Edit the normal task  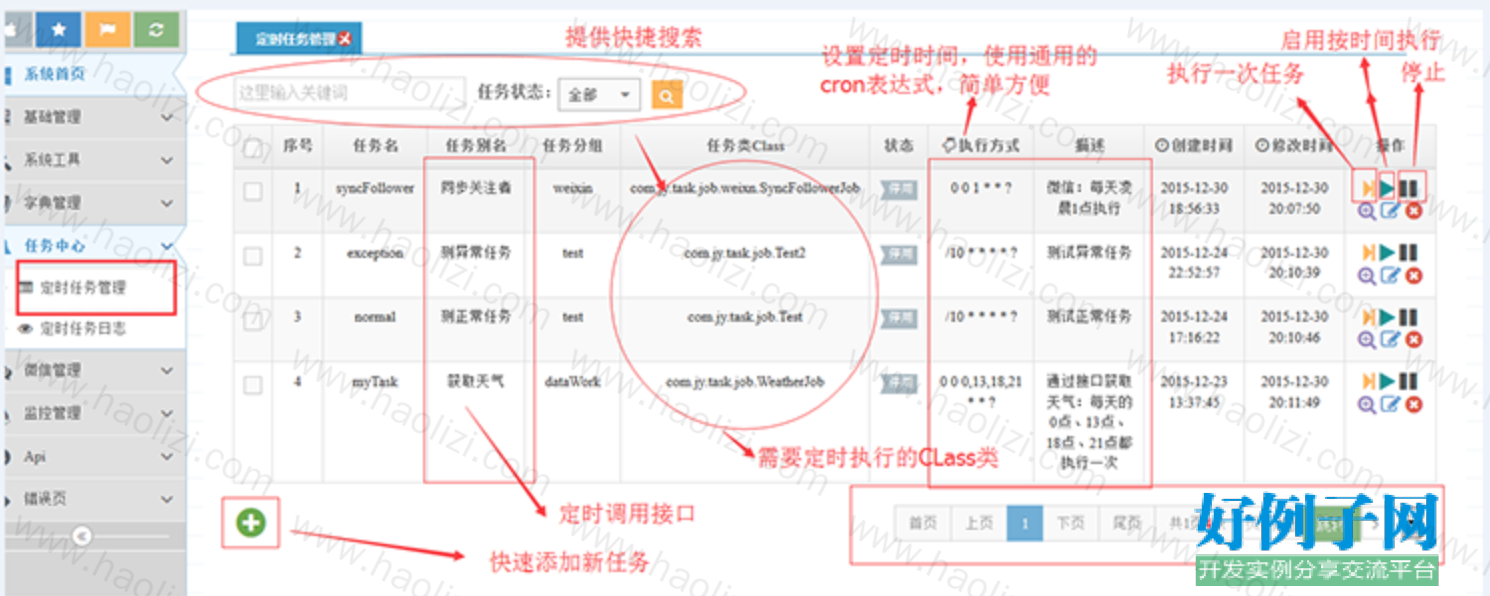[1390, 339]
